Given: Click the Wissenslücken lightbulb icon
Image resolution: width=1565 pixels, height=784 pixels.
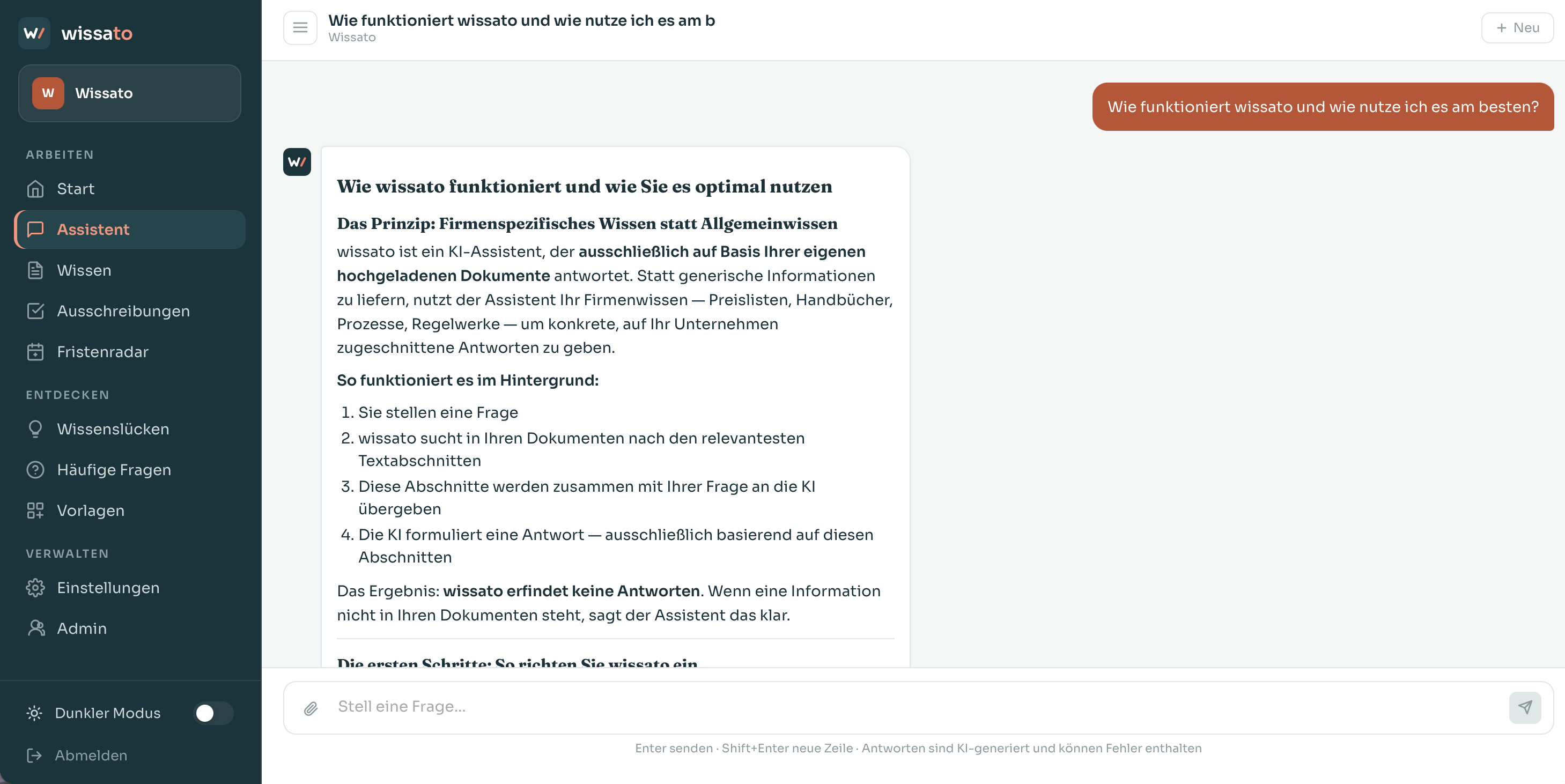Looking at the screenshot, I should pyautogui.click(x=35, y=429).
